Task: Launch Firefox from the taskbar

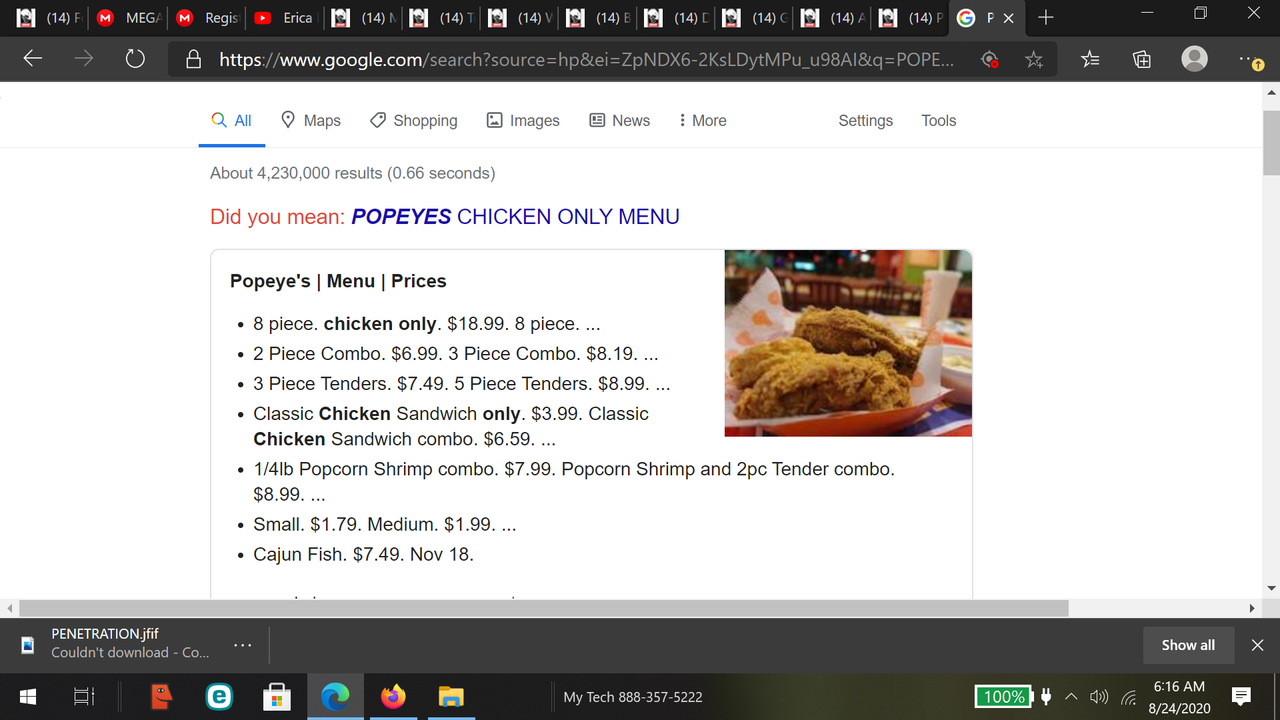Action: pos(393,696)
